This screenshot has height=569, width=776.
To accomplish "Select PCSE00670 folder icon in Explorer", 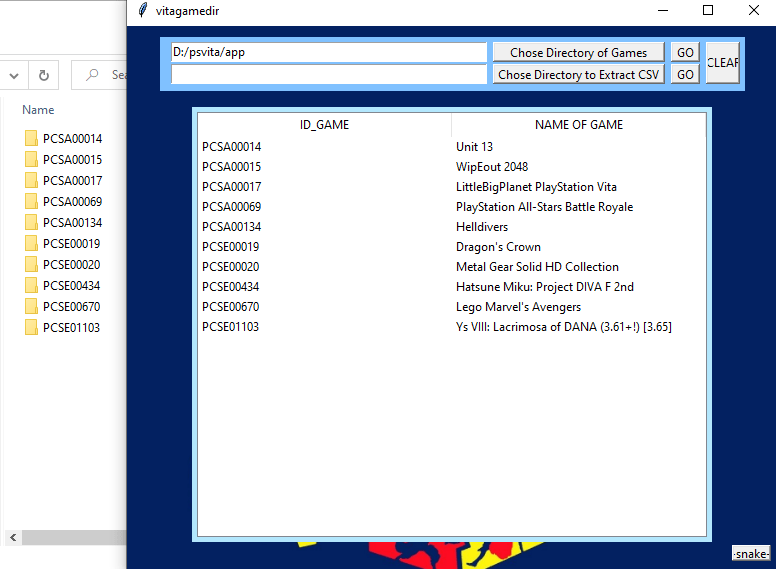I will (x=31, y=306).
